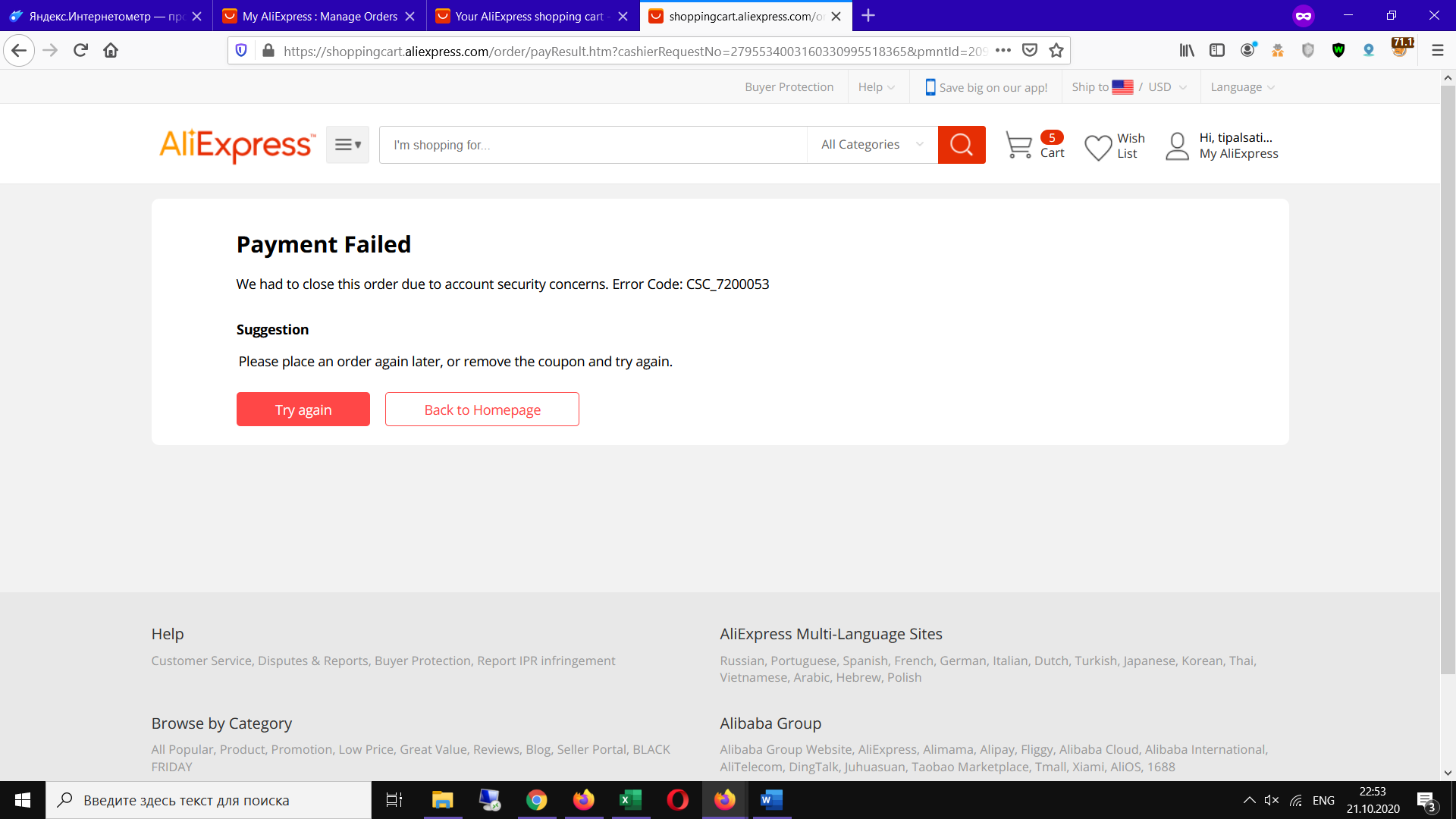Launch Google Chrome from the taskbar
The width and height of the screenshot is (1456, 819).
537,800
